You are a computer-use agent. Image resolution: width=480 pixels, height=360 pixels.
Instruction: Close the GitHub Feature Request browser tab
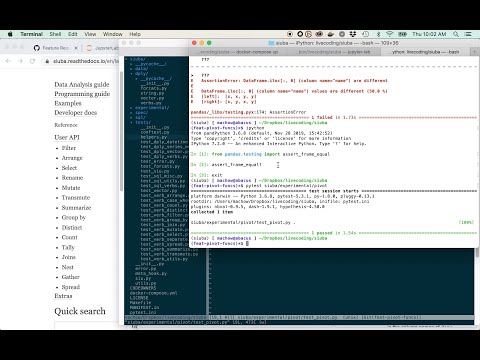coord(76,48)
